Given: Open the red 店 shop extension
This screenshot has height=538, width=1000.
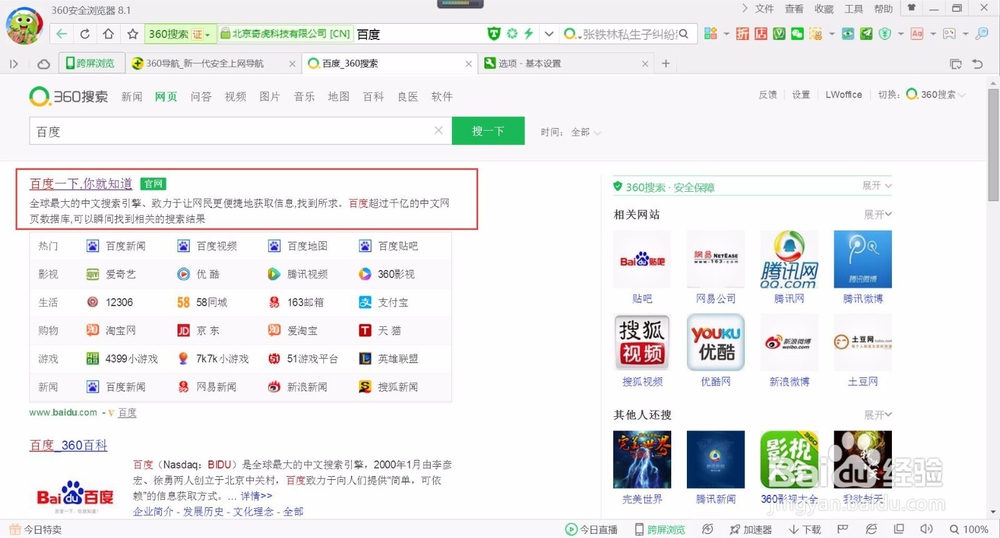Looking at the screenshot, I should 761,34.
